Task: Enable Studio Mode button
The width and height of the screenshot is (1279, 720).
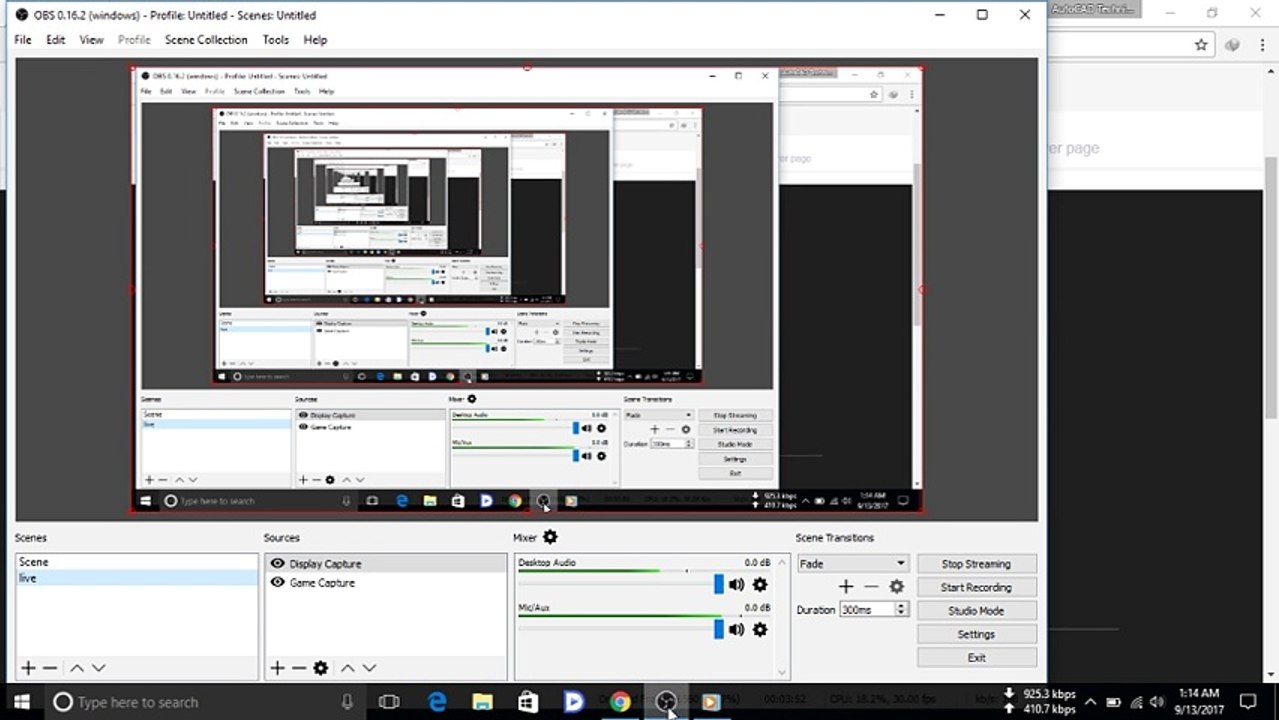Action: tap(976, 611)
